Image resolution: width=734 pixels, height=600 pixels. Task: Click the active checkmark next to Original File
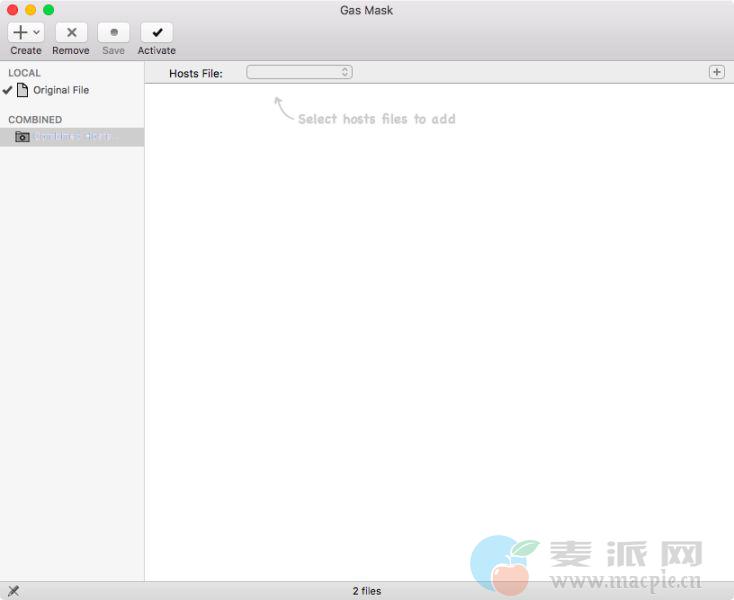tap(8, 90)
